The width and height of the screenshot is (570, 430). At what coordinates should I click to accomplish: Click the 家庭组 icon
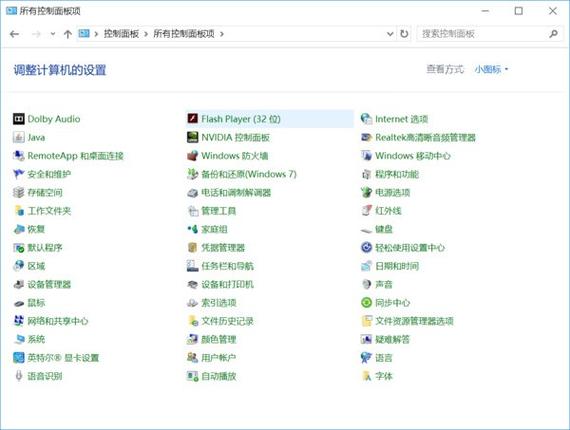pos(192,229)
